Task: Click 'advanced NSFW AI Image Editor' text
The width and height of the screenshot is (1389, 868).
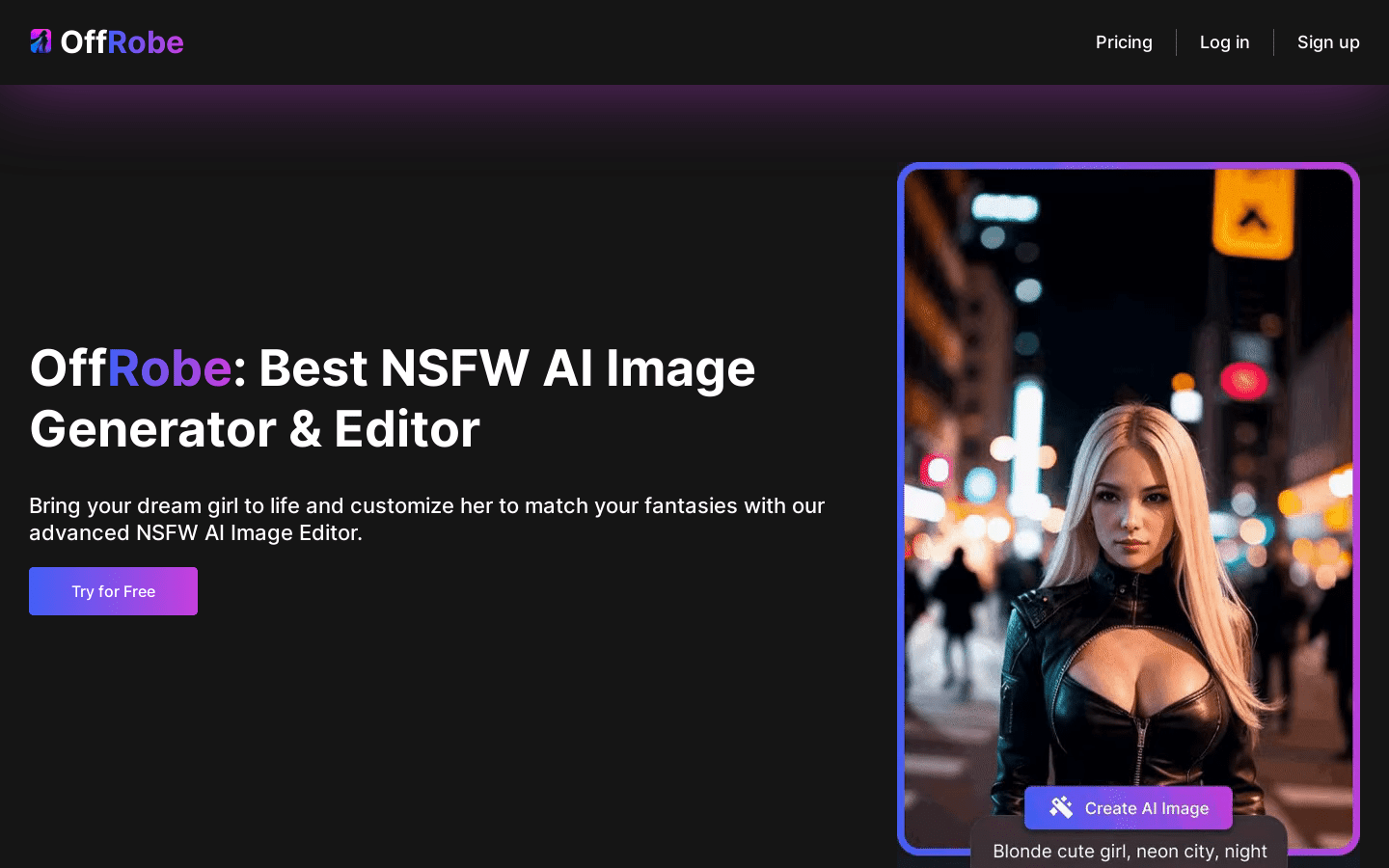Action: coord(195,533)
